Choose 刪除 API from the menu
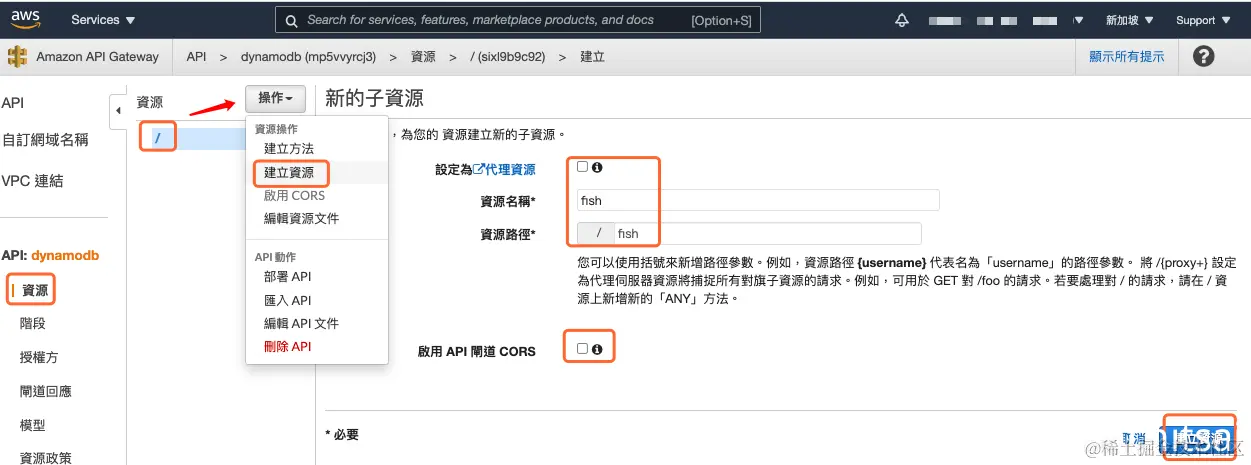Viewport: 1251px width, 465px height. [288, 346]
